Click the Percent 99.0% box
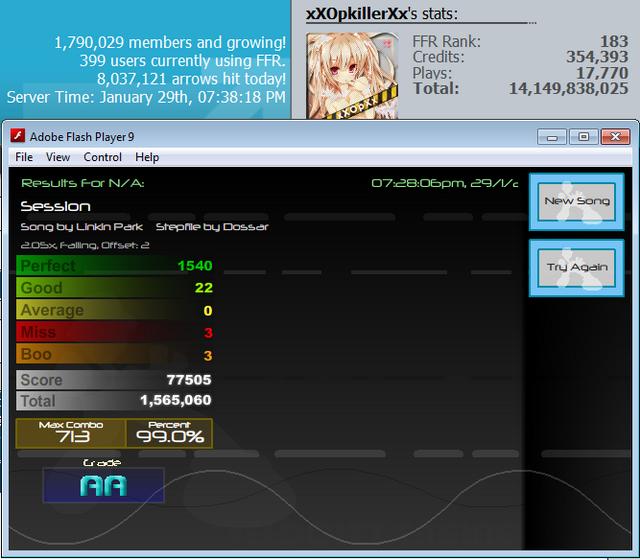 tap(169, 433)
